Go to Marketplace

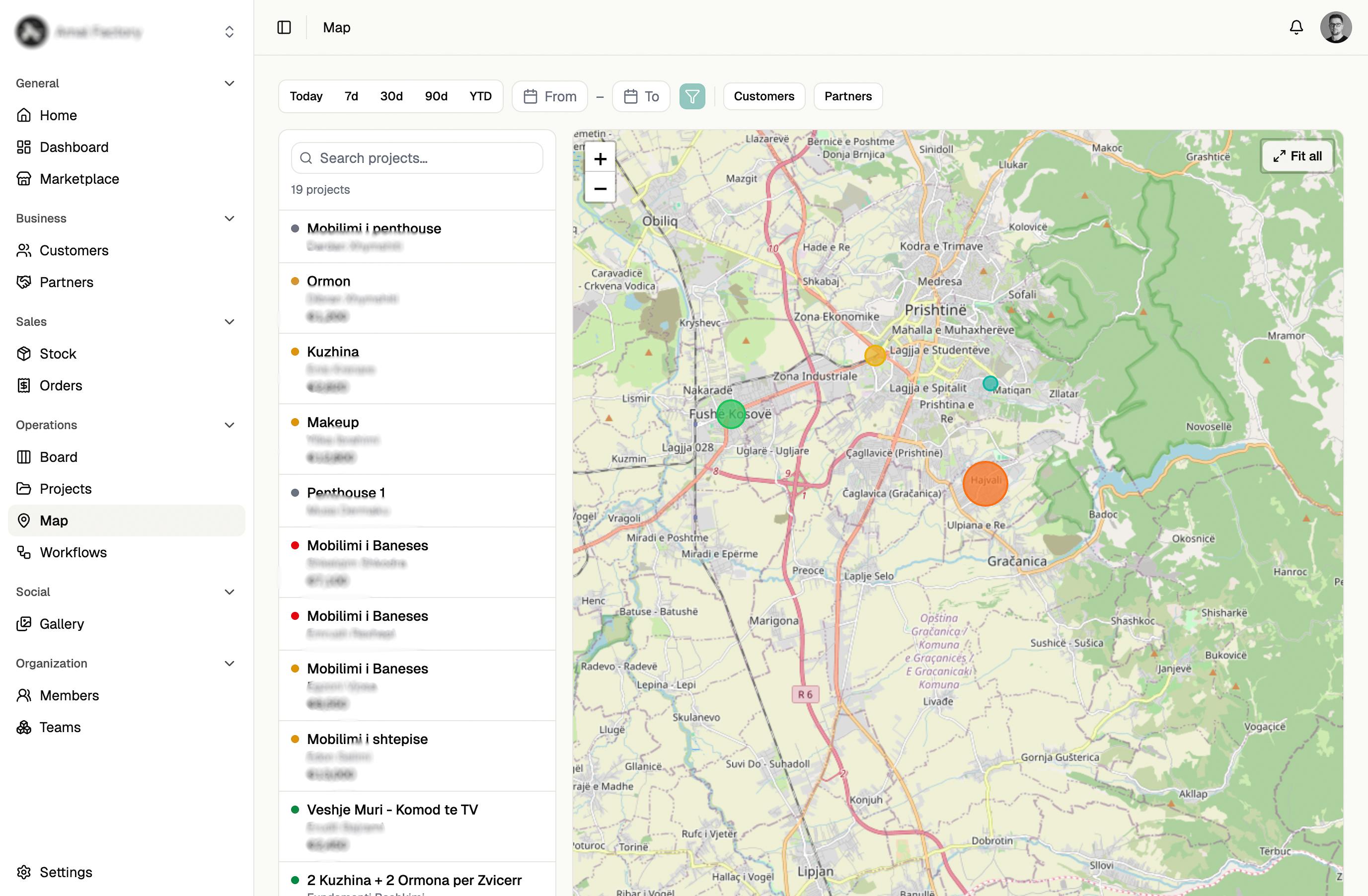click(x=127, y=179)
